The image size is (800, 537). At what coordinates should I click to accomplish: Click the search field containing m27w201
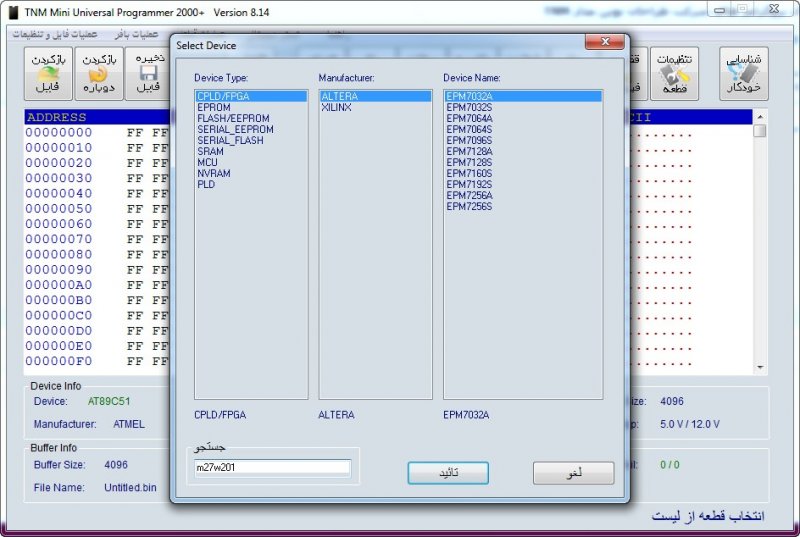click(272, 468)
